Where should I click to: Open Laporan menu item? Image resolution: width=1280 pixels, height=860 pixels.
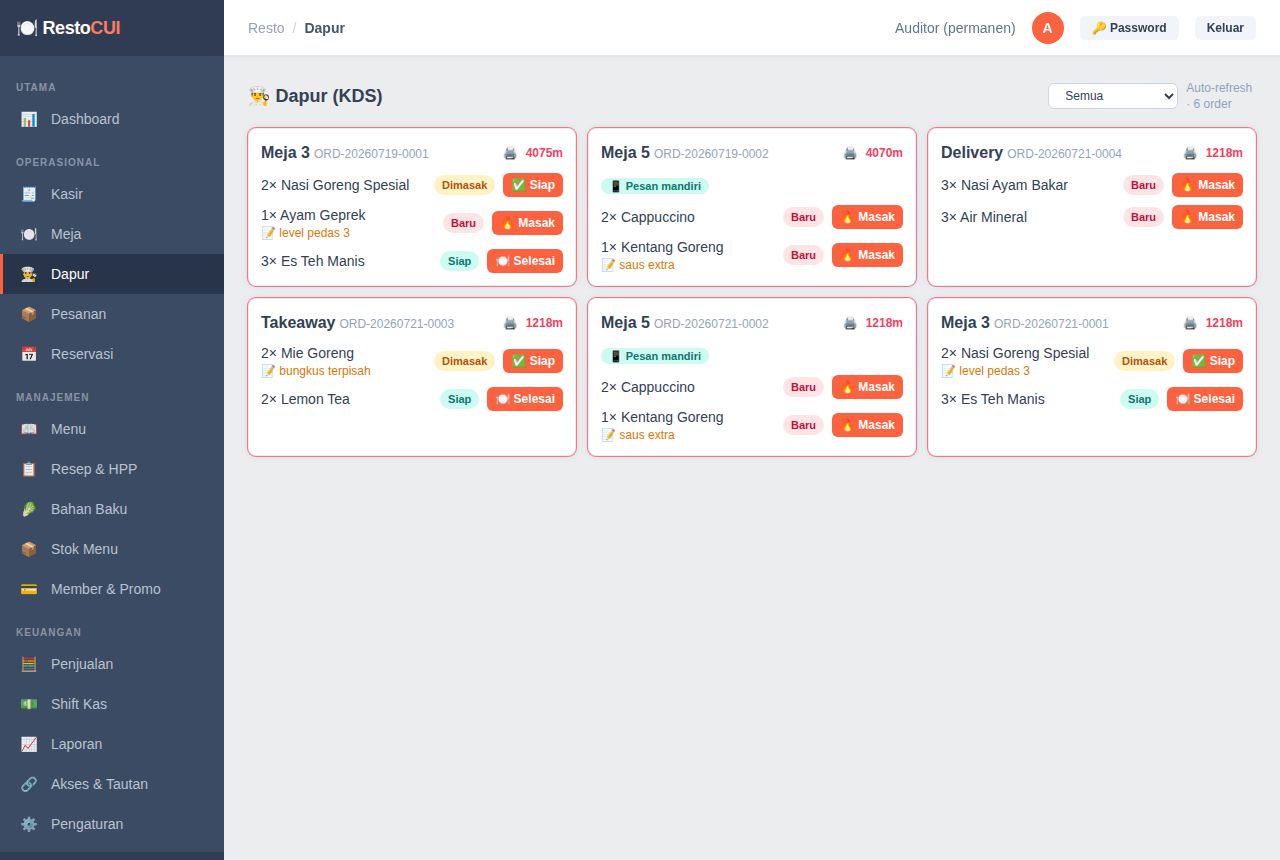pos(112,744)
